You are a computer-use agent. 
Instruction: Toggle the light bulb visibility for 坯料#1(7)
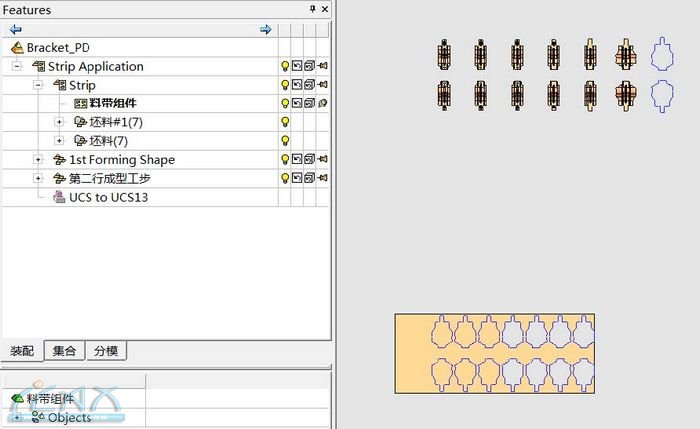[x=285, y=122]
